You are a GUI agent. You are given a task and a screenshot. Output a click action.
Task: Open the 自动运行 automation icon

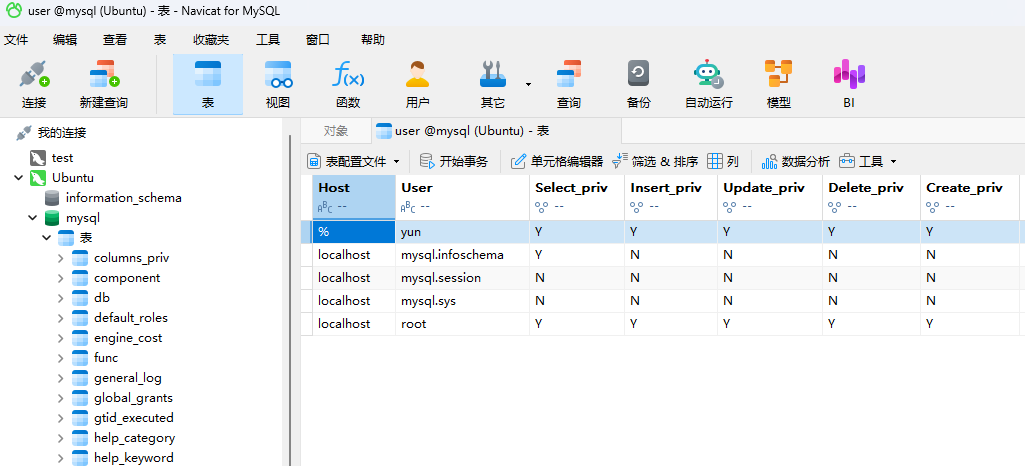pyautogui.click(x=709, y=85)
